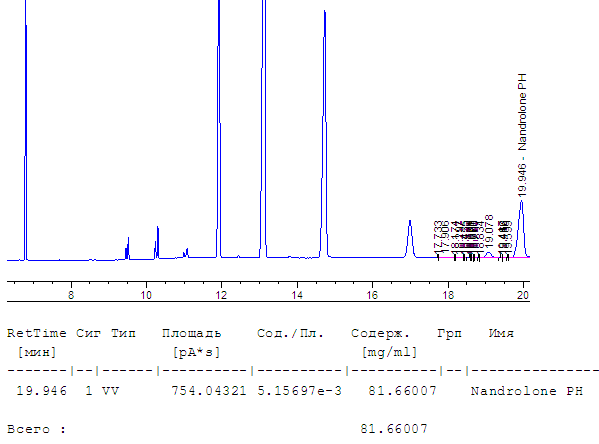This screenshot has height=444, width=599.
Task: Click the peak near 13.1 minutes
Action: (x=263, y=130)
